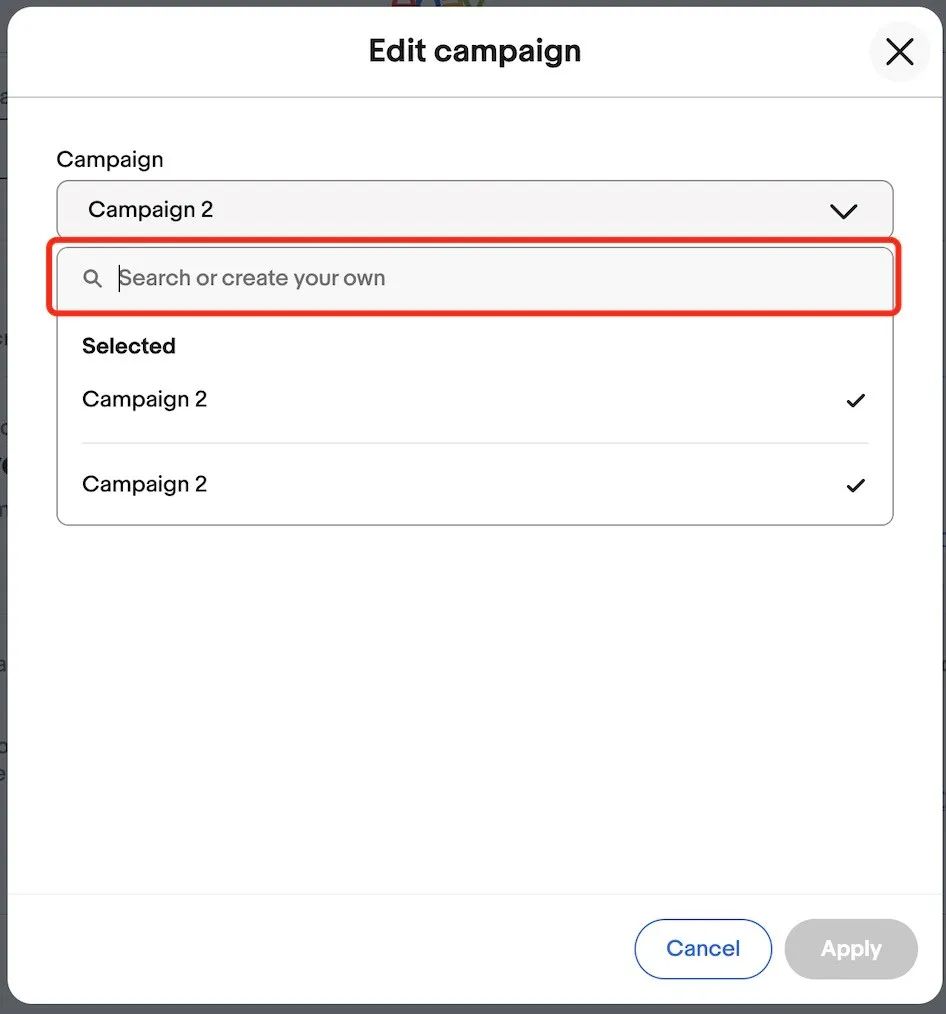Focus the Search or create your own field

click(x=475, y=278)
